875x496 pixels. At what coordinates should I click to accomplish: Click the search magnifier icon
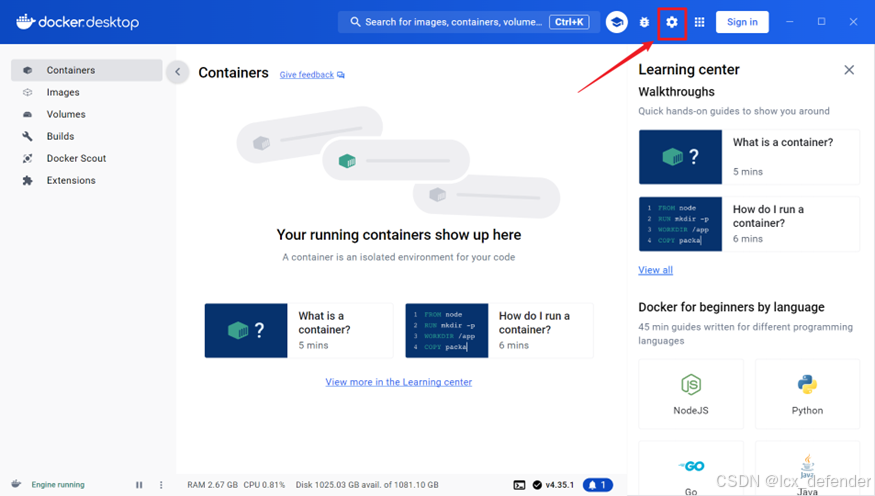tap(355, 22)
